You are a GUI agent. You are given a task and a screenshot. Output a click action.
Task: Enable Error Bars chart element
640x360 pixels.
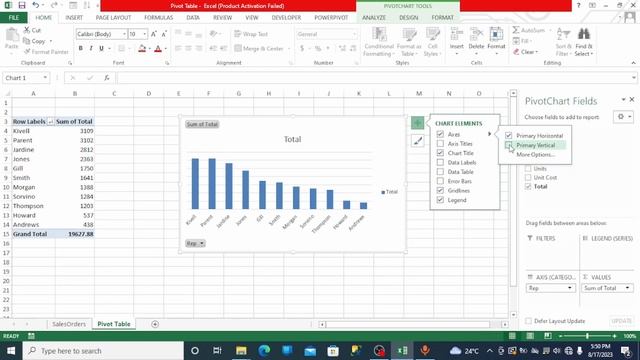440,181
